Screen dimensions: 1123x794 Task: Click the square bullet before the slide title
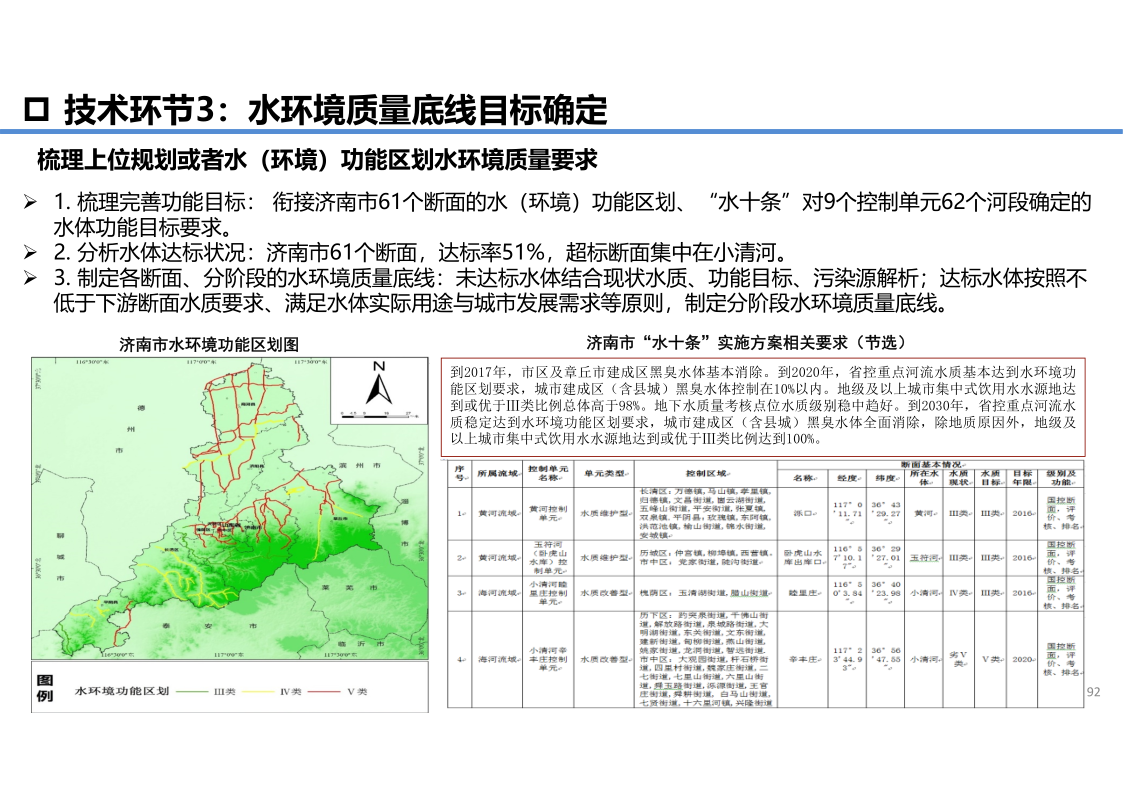(x=37, y=110)
